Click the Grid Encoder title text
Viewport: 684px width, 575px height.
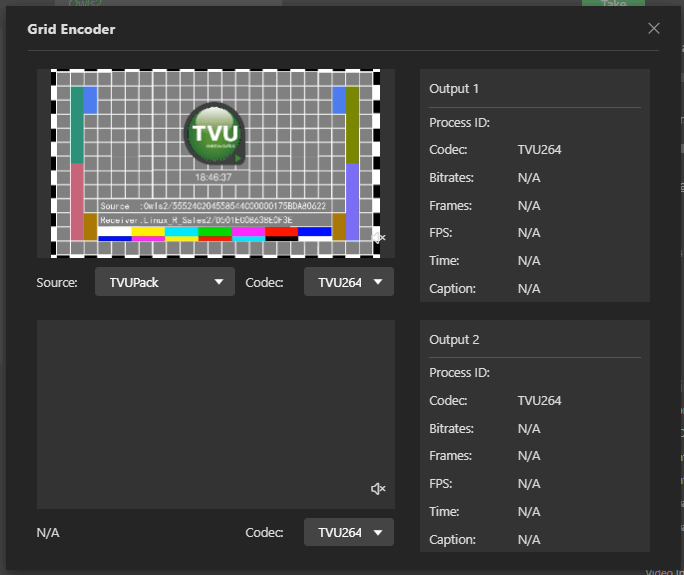[71, 29]
